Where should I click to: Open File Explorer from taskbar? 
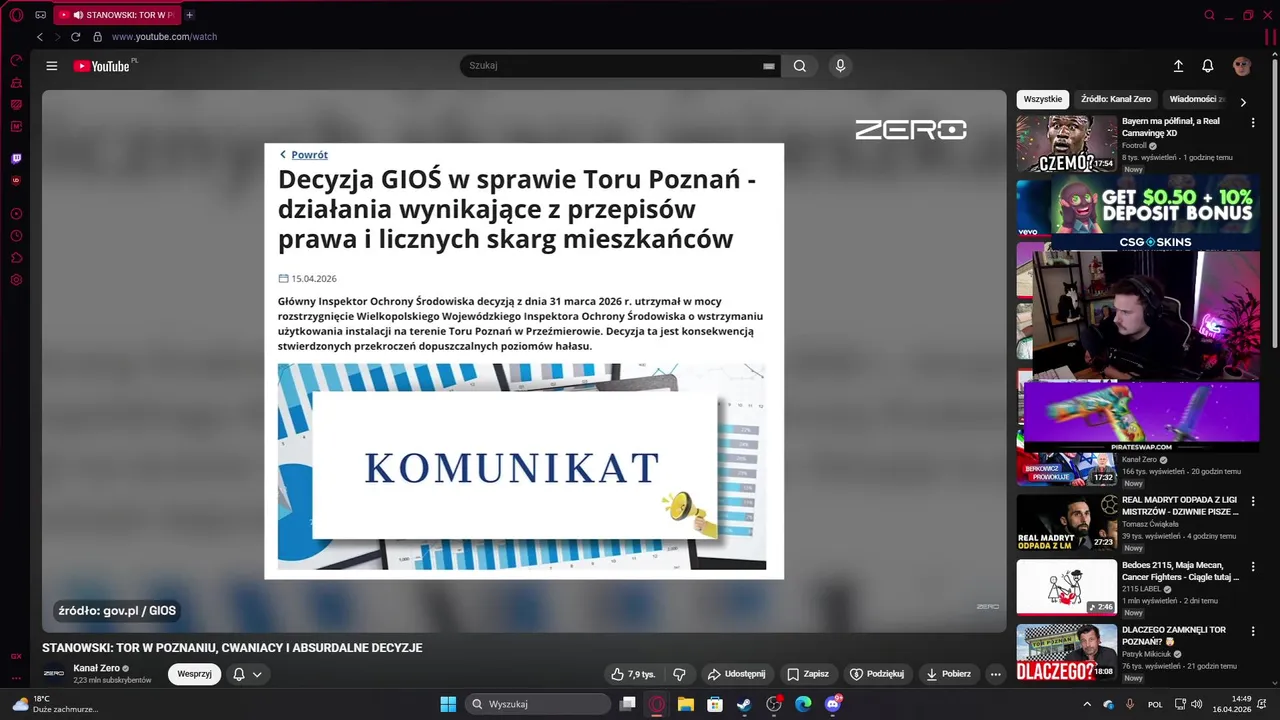(686, 704)
